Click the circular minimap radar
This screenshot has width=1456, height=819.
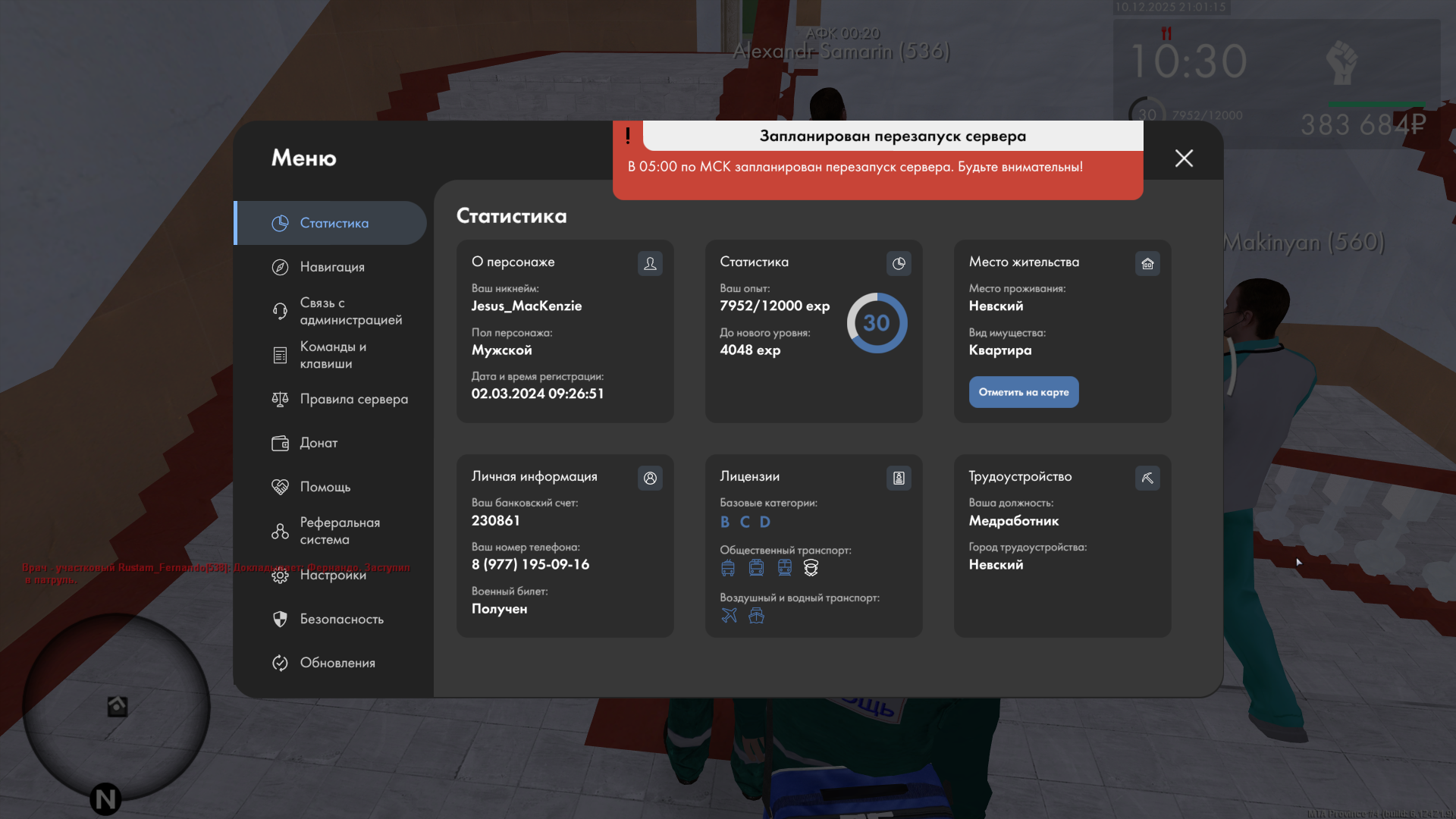116,707
